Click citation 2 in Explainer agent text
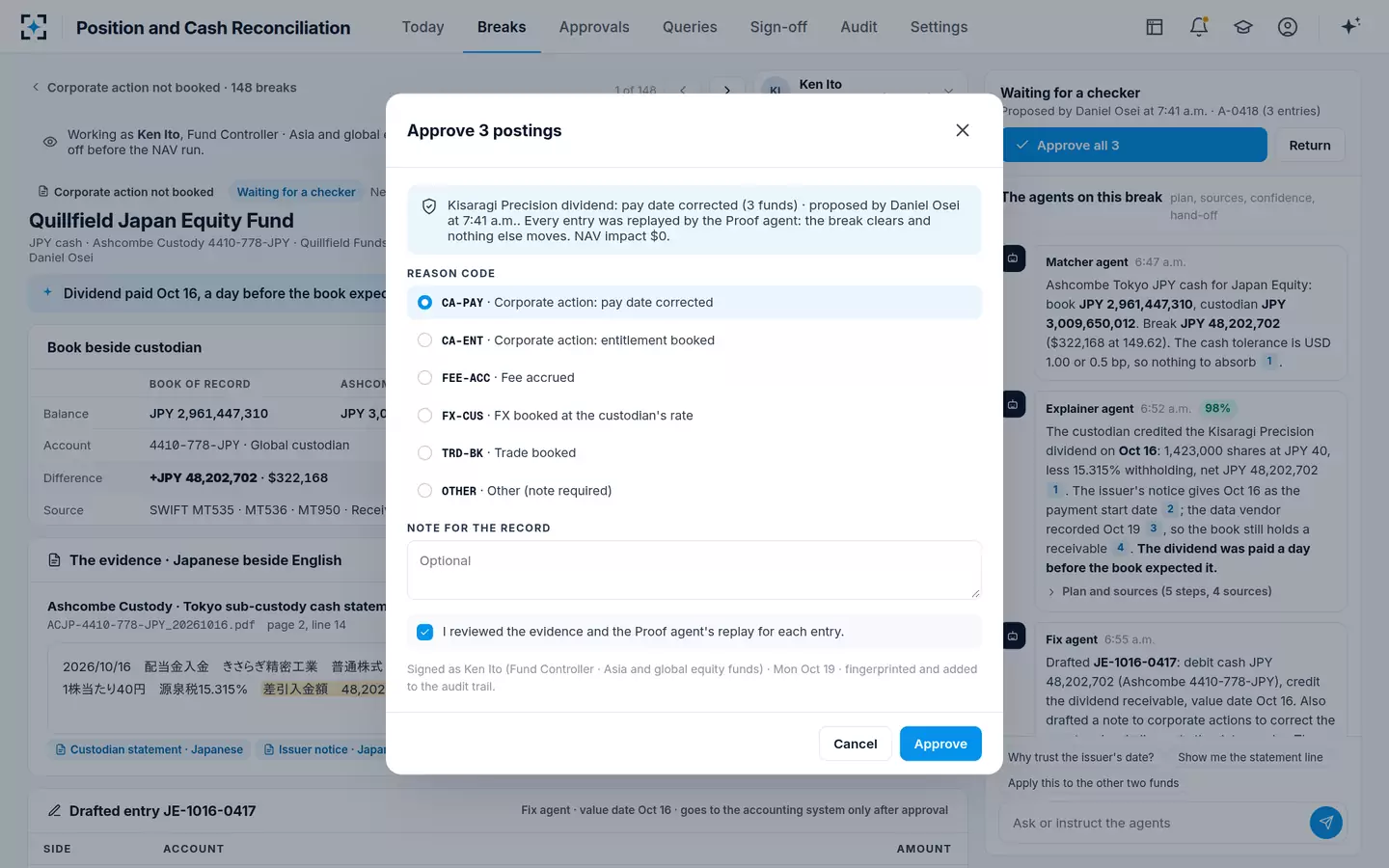The height and width of the screenshot is (868, 1389). [1170, 509]
